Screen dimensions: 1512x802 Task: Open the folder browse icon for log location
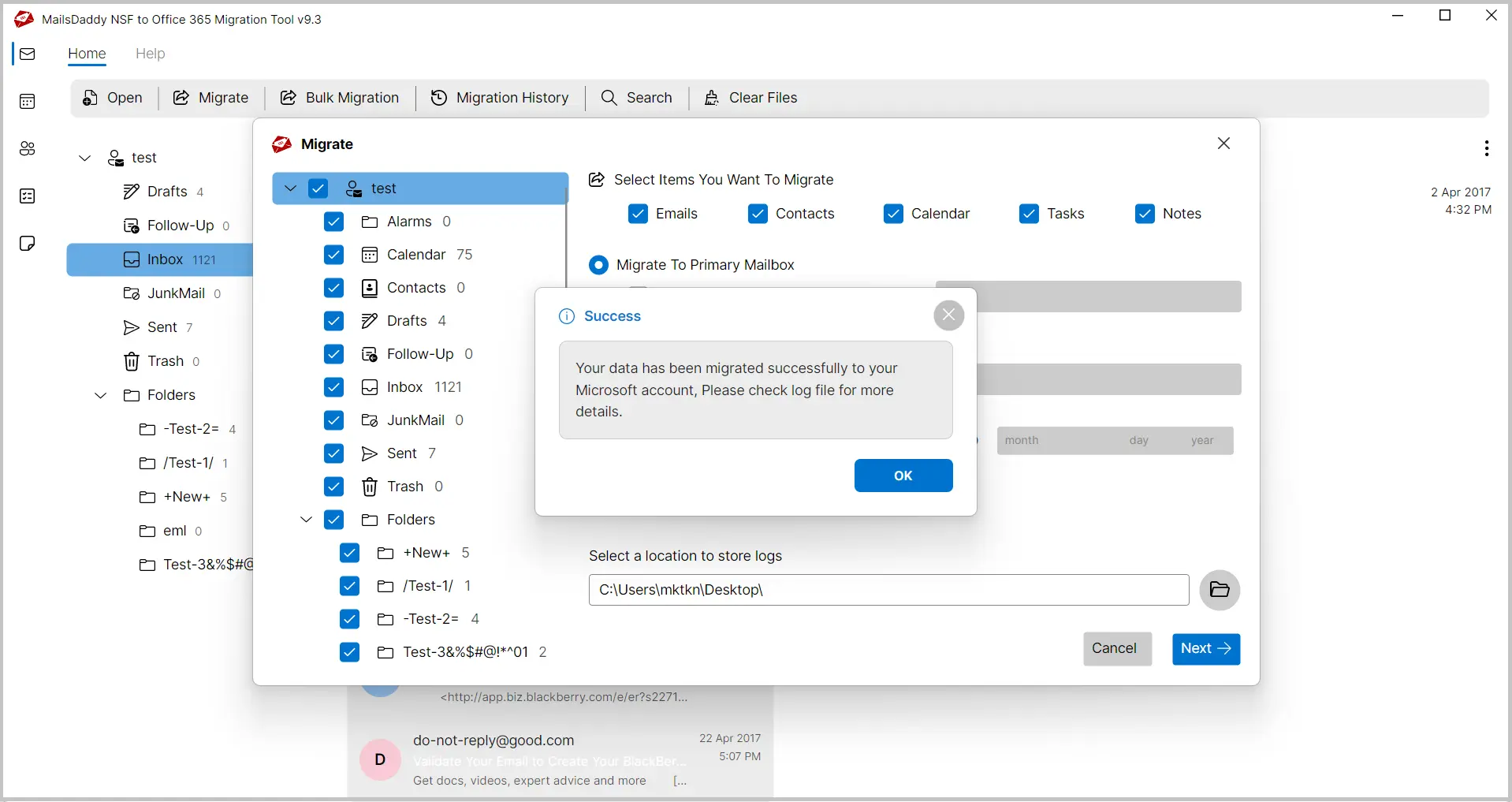point(1219,590)
